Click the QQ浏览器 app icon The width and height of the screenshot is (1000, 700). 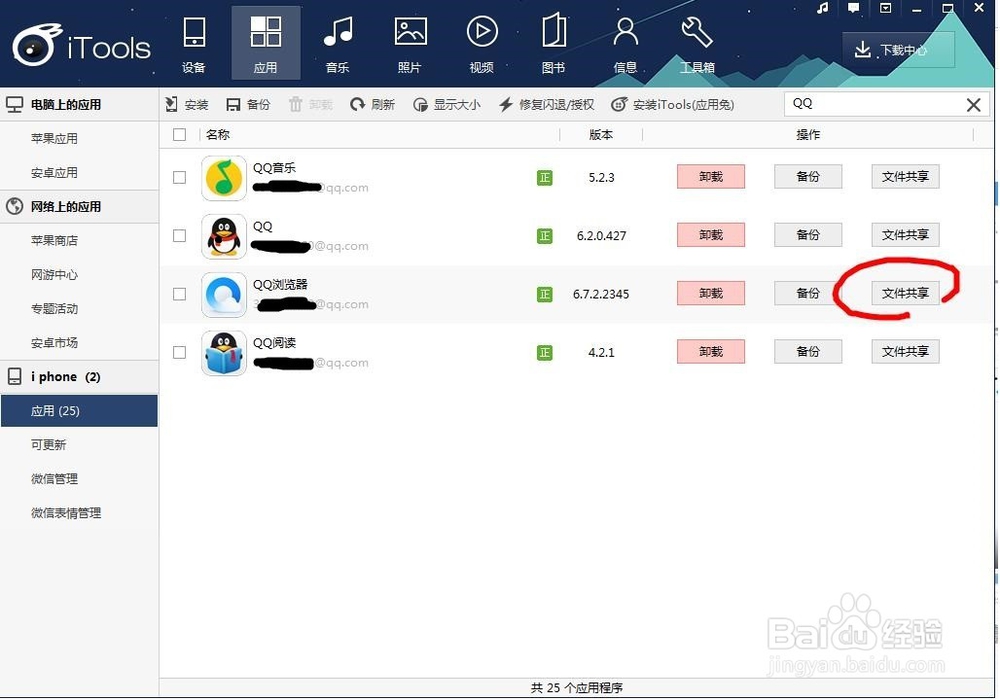(224, 295)
